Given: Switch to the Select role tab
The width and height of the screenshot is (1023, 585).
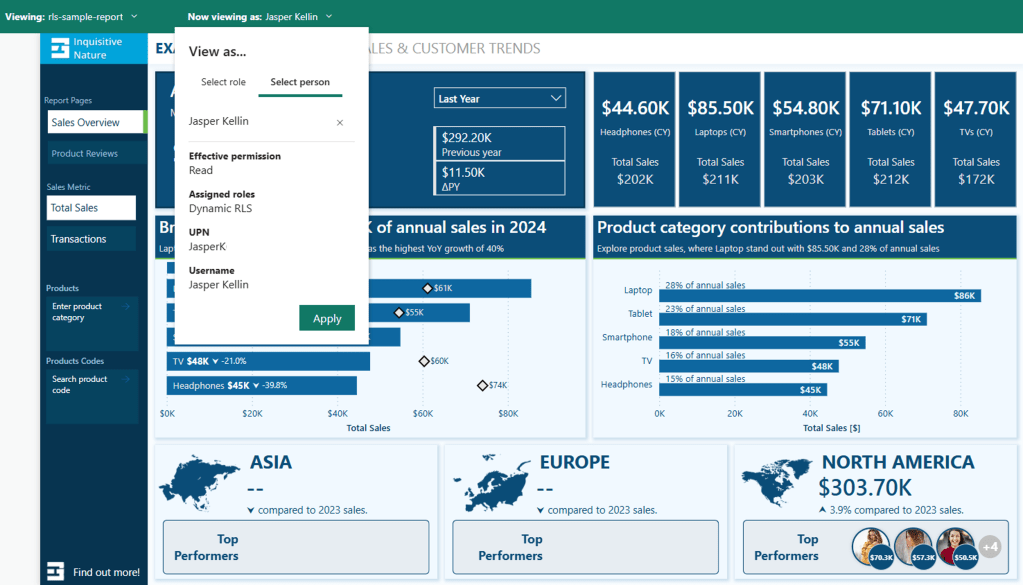Looking at the screenshot, I should pyautogui.click(x=223, y=82).
